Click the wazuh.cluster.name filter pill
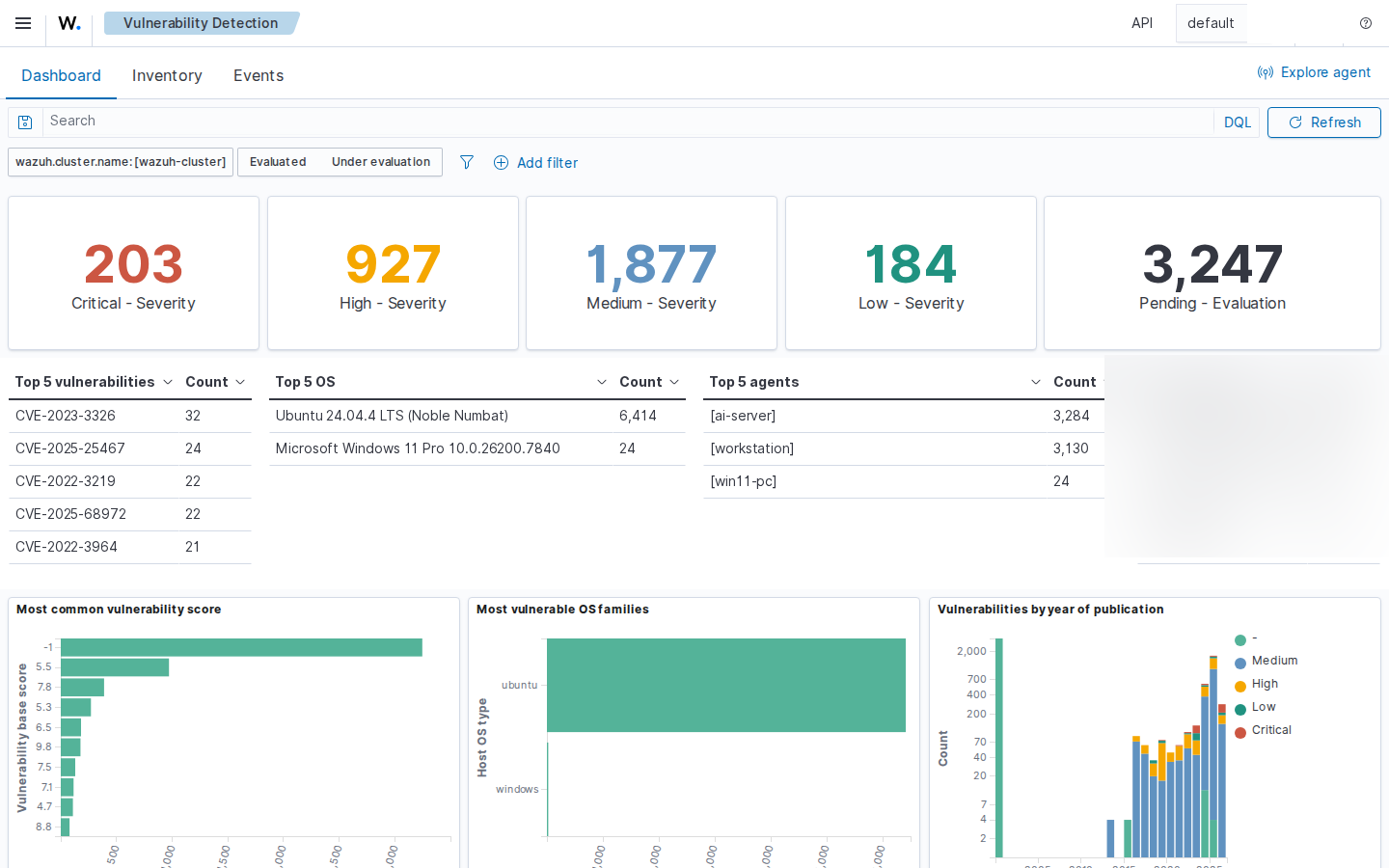Screen dimensions: 1389x868 (121, 162)
